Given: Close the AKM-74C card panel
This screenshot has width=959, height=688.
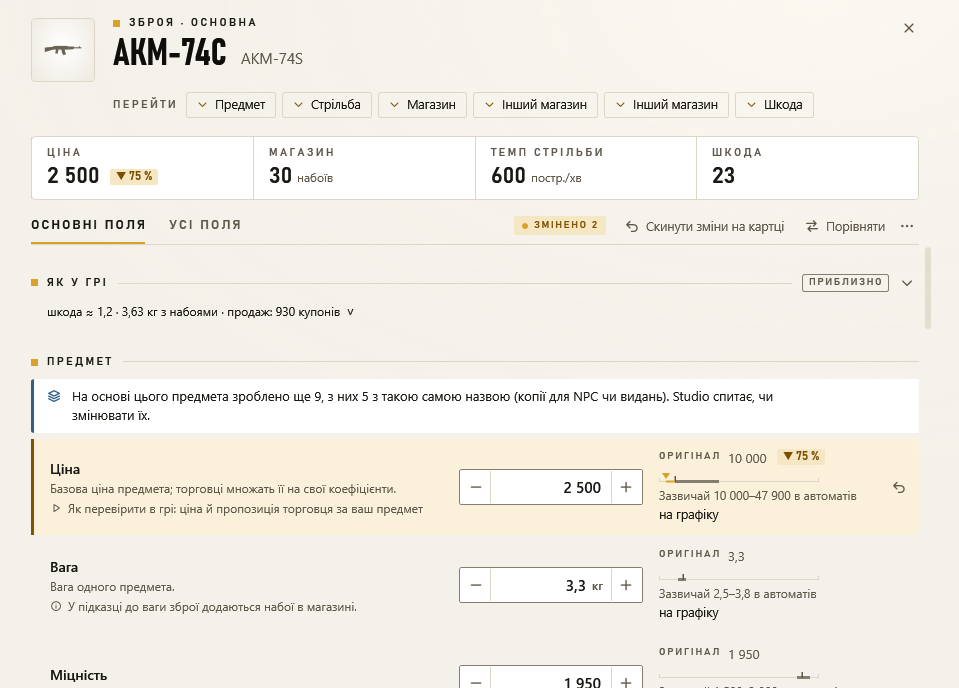Looking at the screenshot, I should click(909, 28).
